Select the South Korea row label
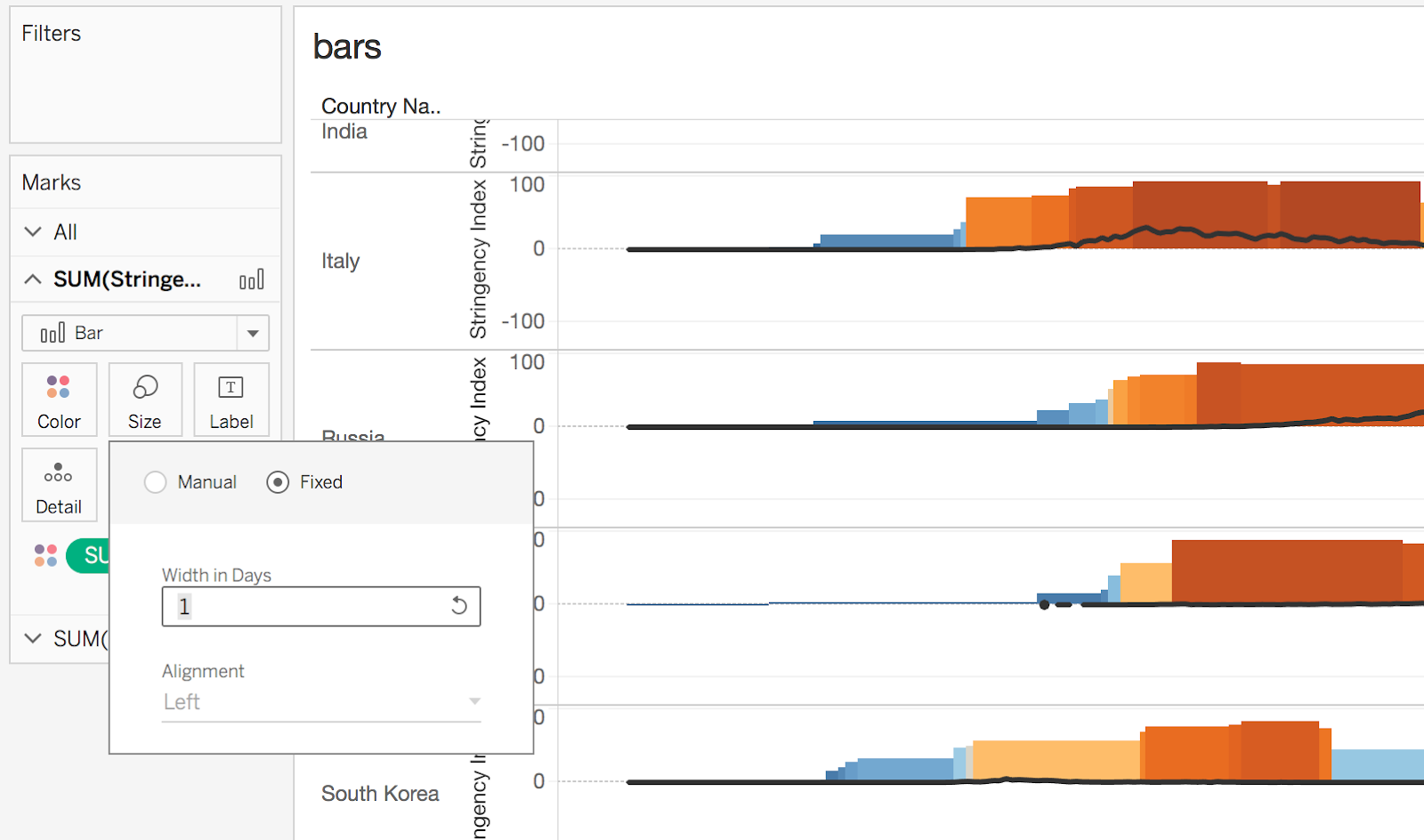 [x=380, y=794]
